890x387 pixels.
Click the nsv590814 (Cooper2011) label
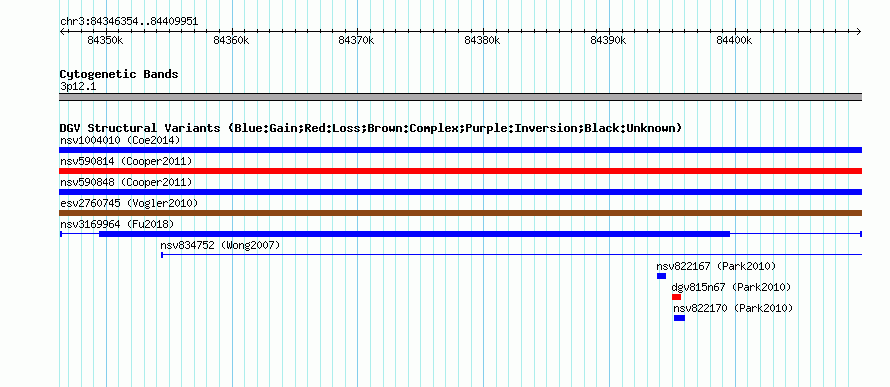(x=126, y=161)
